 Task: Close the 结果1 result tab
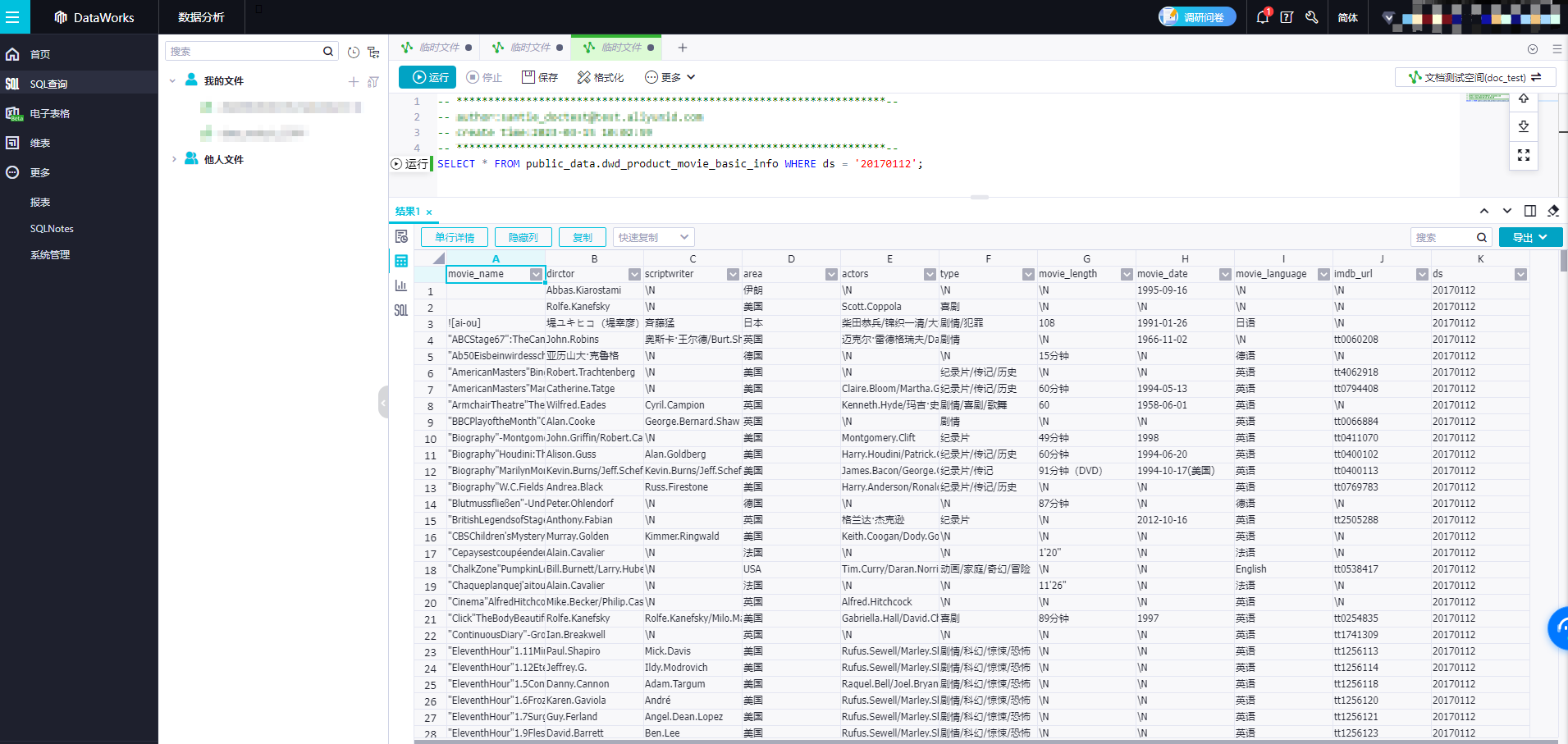pyautogui.click(x=429, y=212)
